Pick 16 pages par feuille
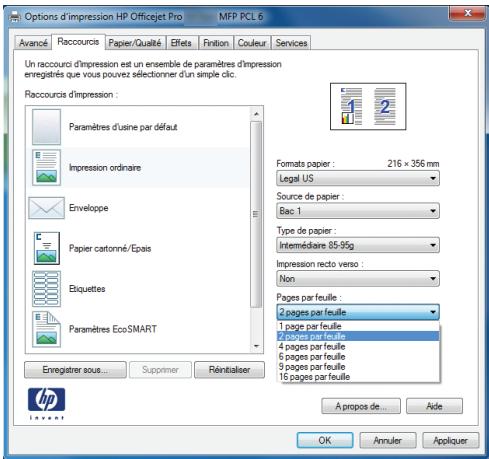 point(358,377)
